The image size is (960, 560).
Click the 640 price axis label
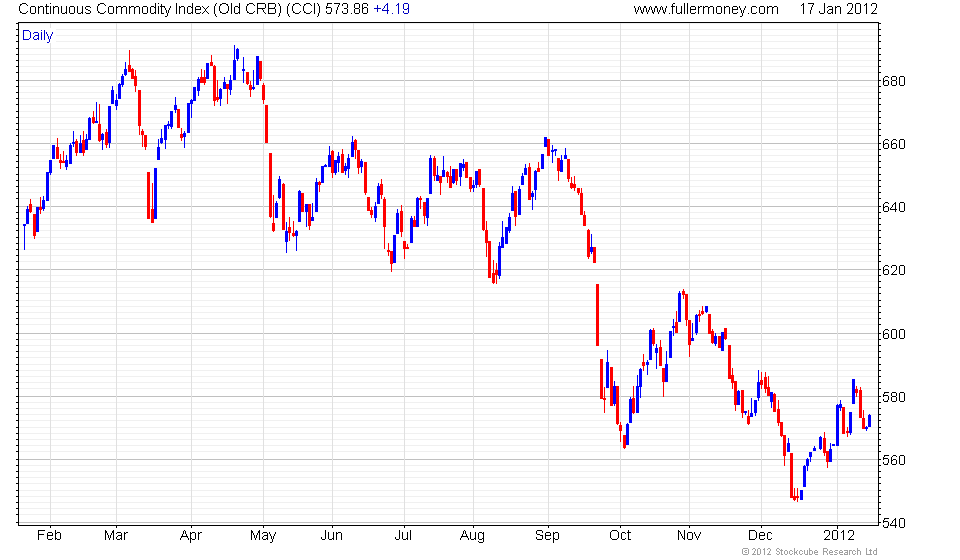[x=893, y=207]
